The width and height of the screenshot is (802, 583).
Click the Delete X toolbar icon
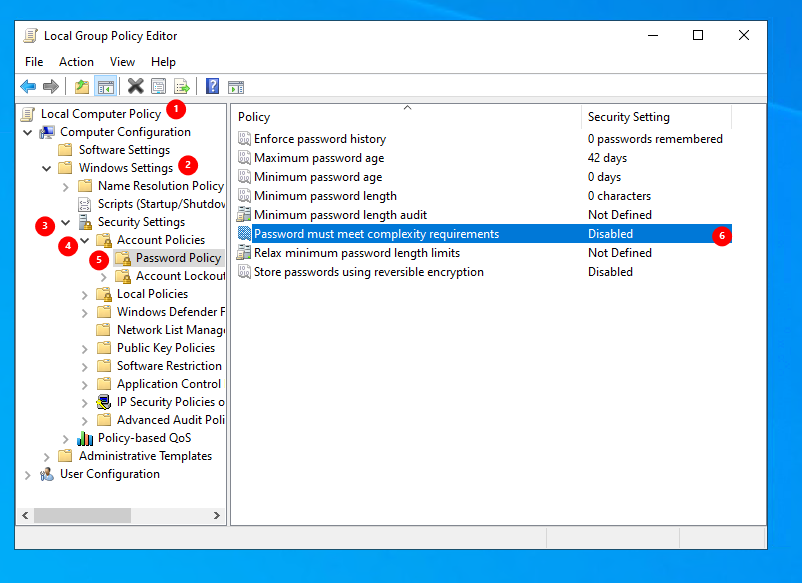[135, 87]
